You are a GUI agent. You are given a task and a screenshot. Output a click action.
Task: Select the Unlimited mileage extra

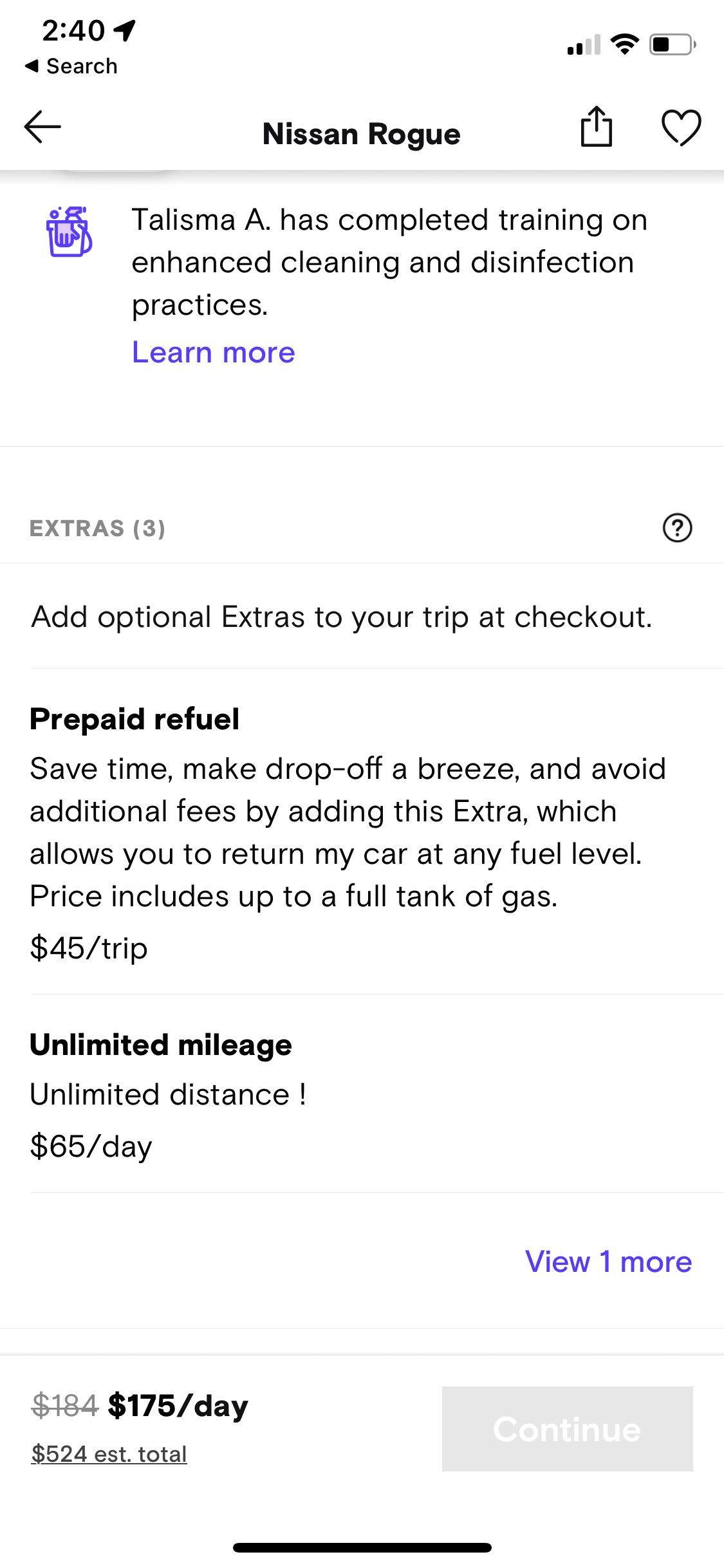coord(161,1045)
